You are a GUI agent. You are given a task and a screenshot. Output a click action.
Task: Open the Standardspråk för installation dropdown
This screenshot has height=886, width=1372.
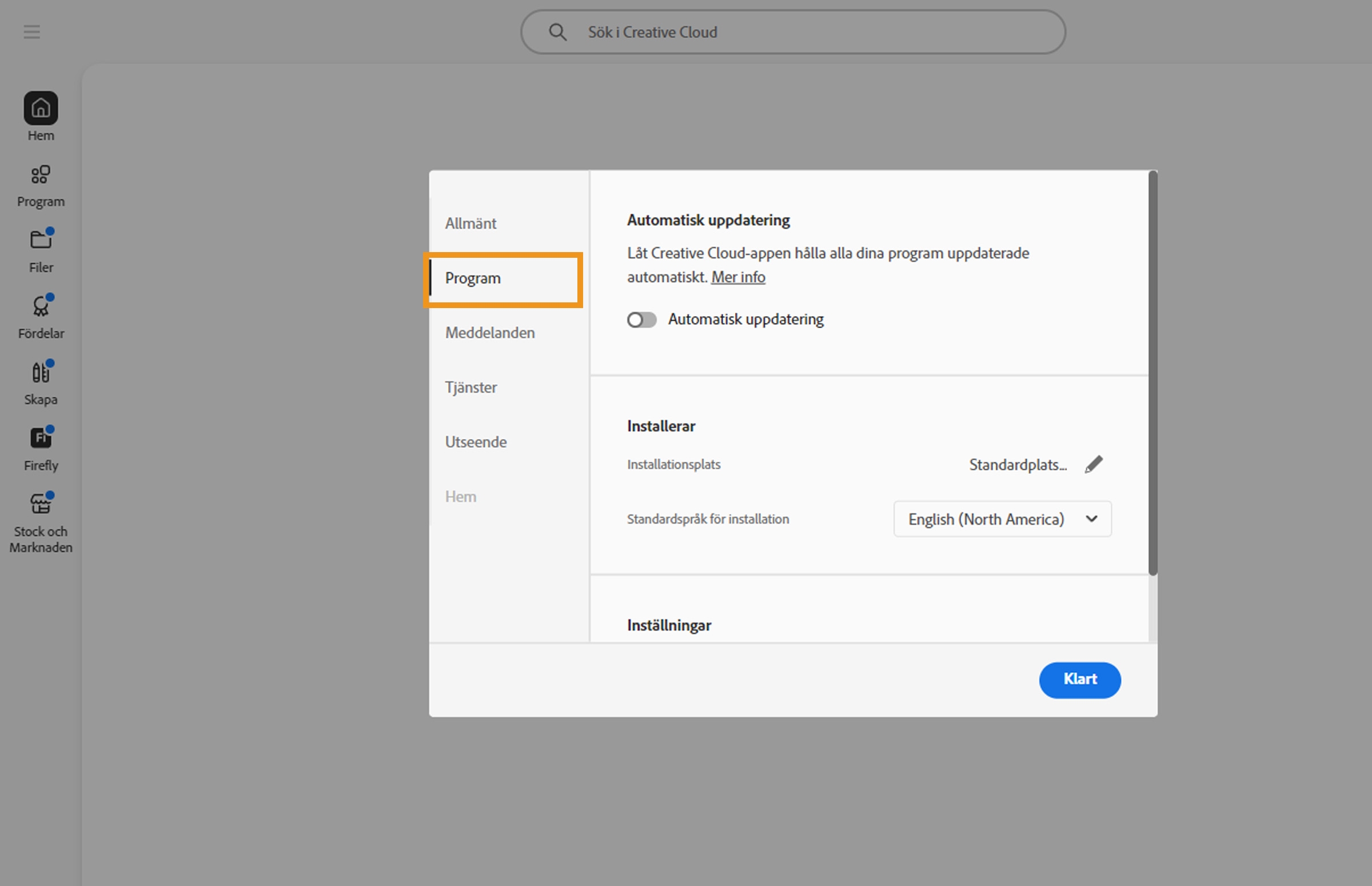(x=1002, y=518)
